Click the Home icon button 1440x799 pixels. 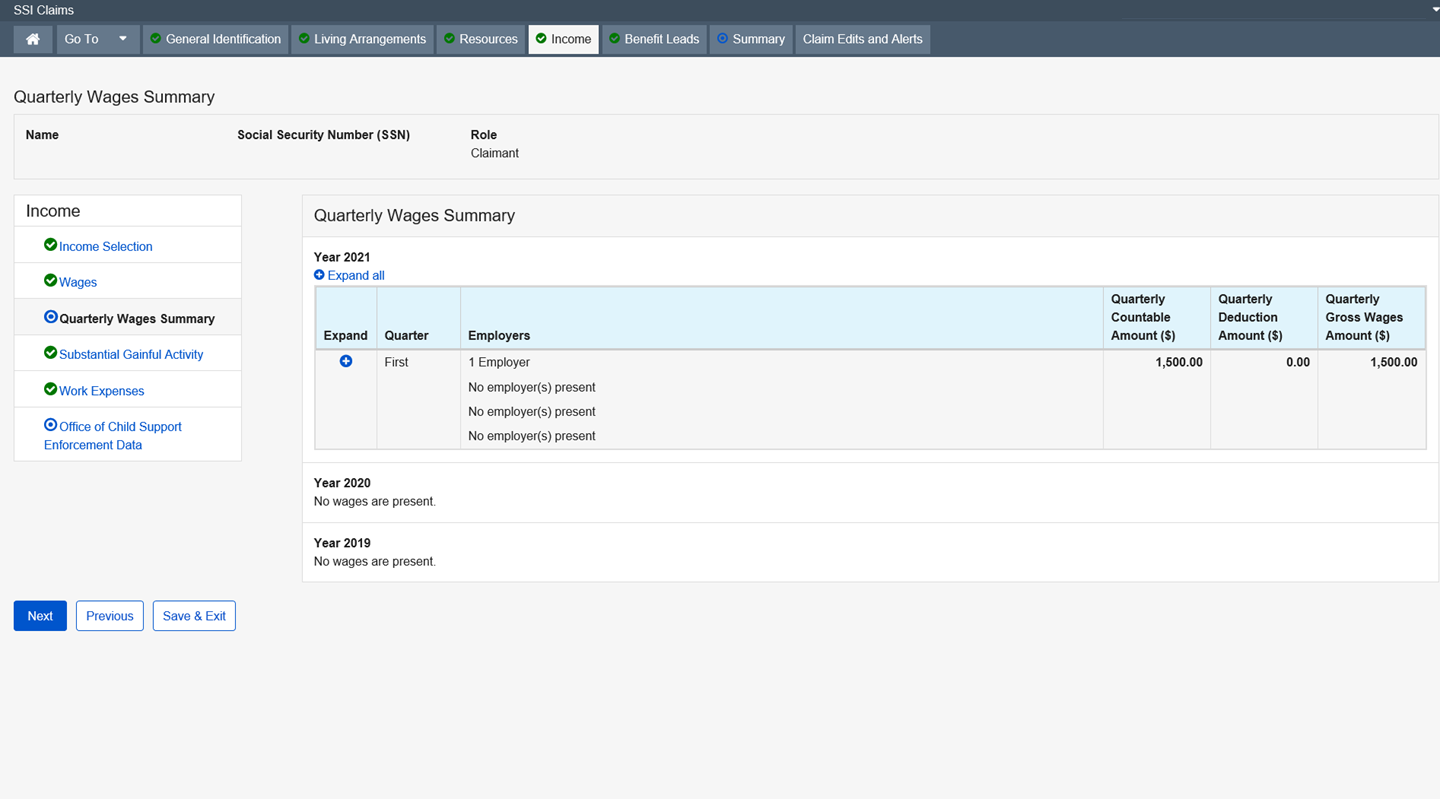33,39
